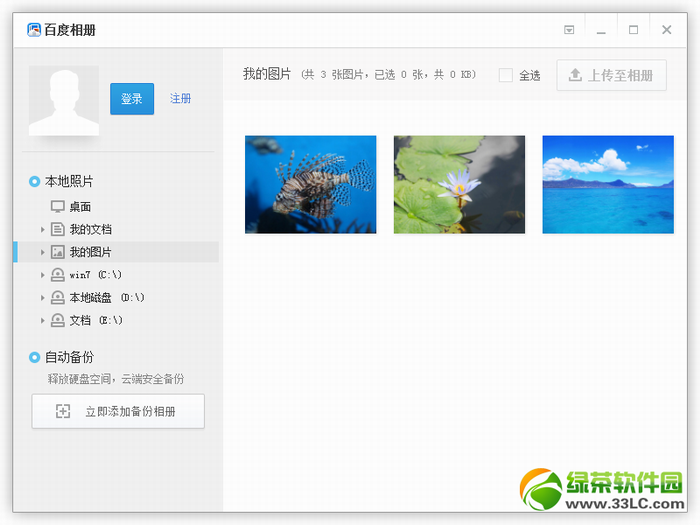The image size is (700, 525).
Task: Open the title bar dropdown menu icon
Action: click(569, 30)
